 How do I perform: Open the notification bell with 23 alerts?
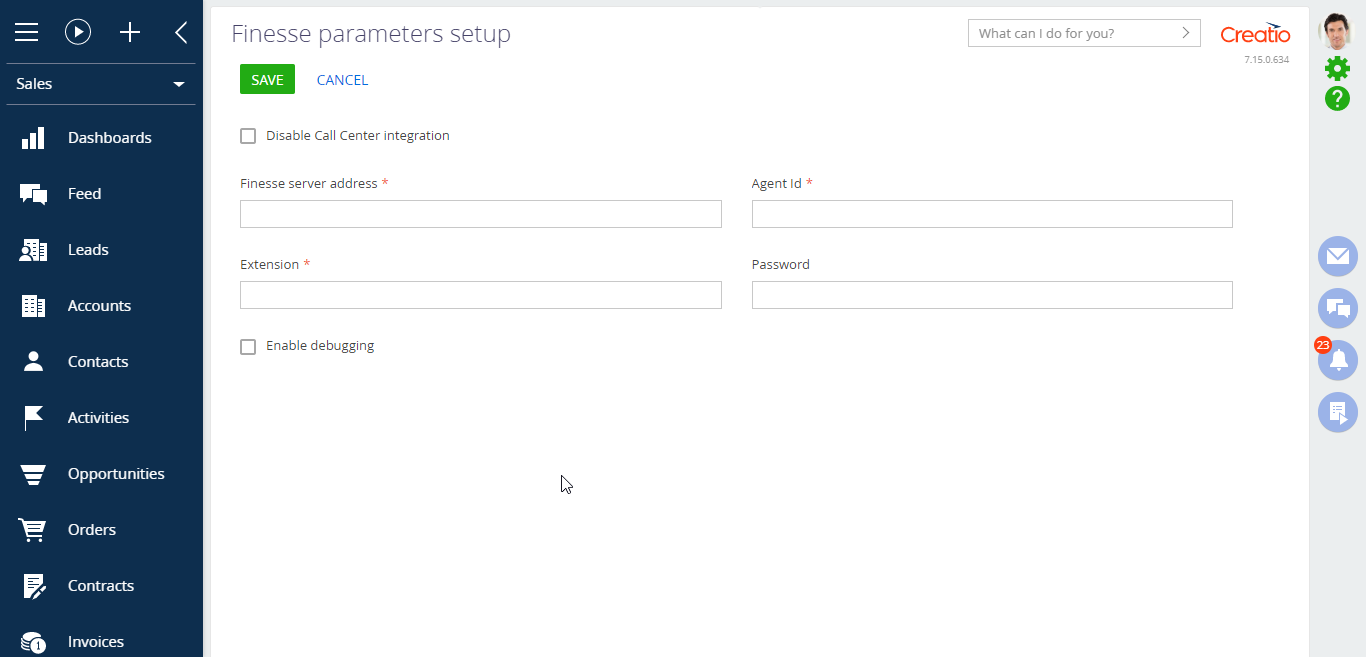click(1337, 360)
